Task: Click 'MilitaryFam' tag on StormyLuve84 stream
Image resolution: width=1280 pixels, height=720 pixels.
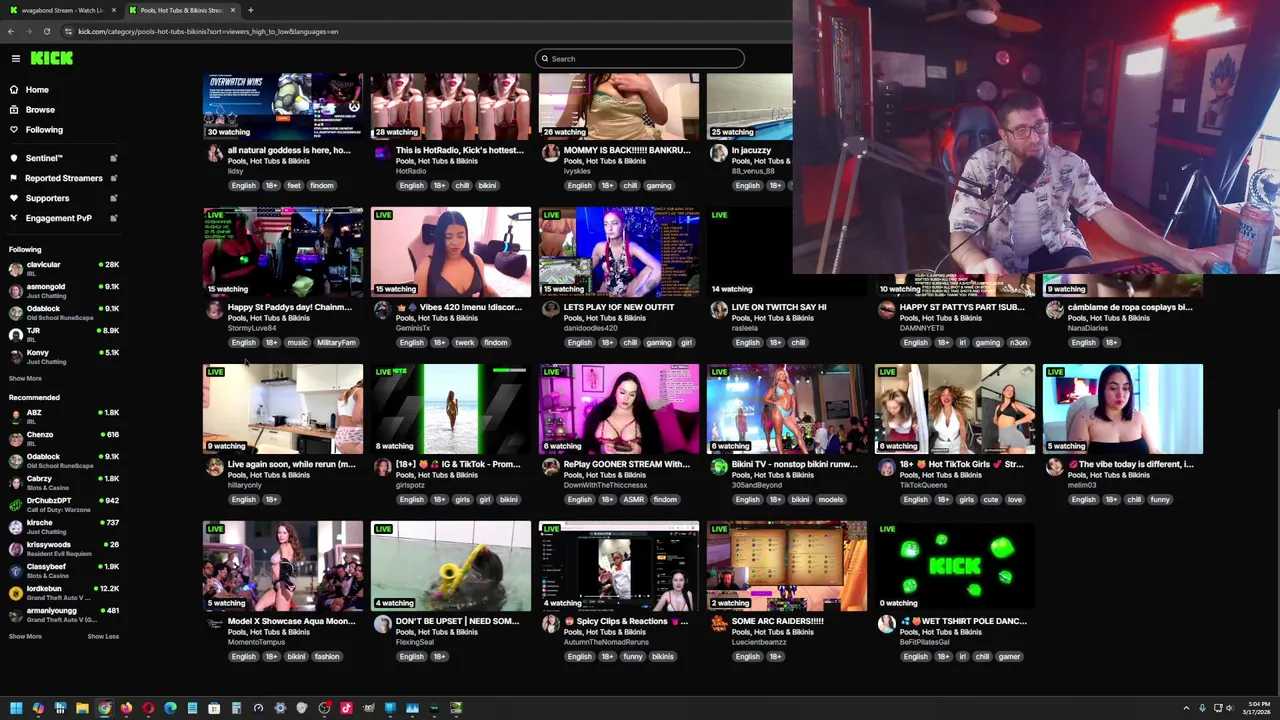Action: click(336, 343)
